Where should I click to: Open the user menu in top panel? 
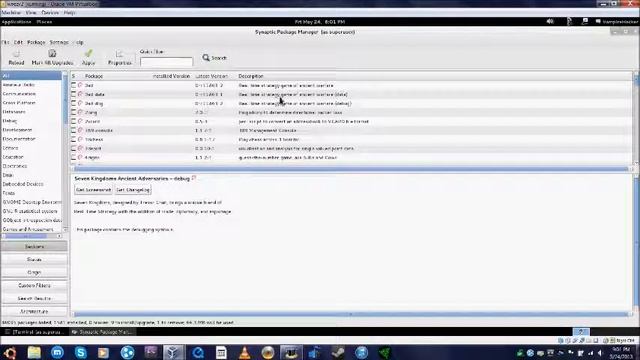pyautogui.click(x=617, y=22)
